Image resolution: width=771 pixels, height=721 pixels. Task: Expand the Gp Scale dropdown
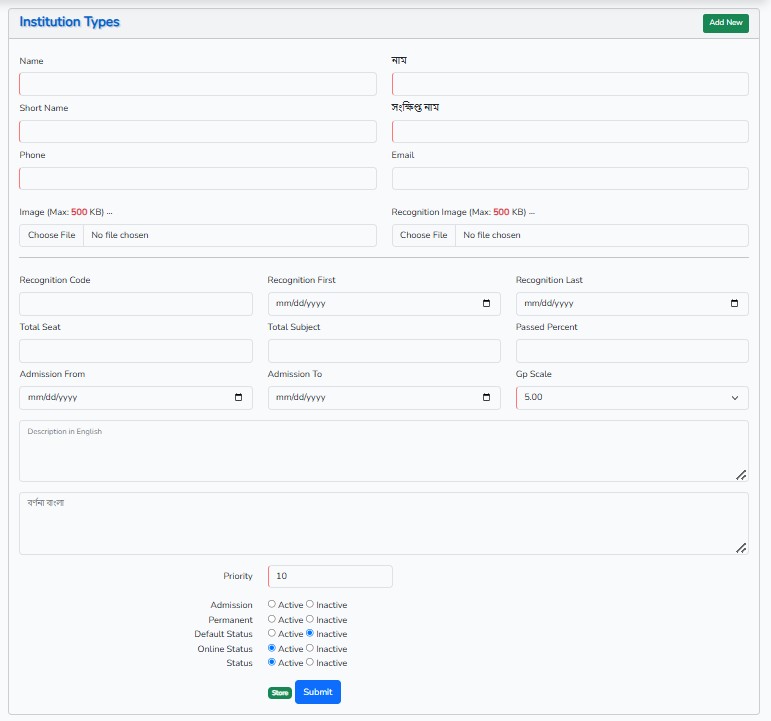(x=632, y=398)
